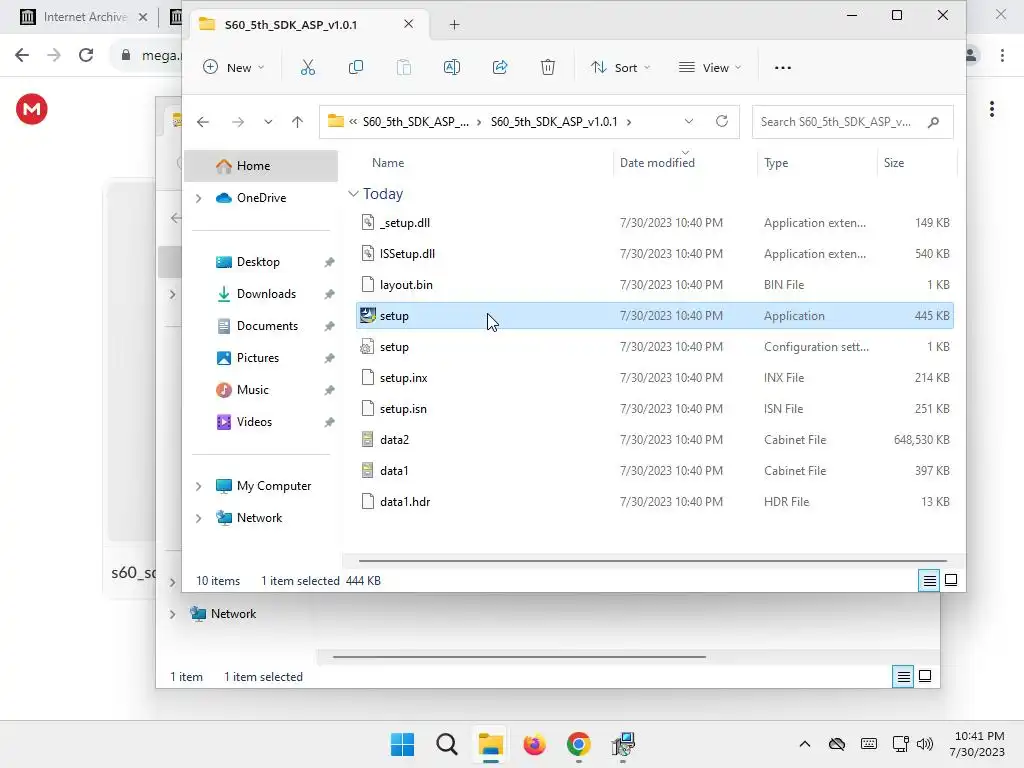Click the Copy icon in toolbar
Image resolution: width=1024 pixels, height=768 pixels.
tap(356, 67)
